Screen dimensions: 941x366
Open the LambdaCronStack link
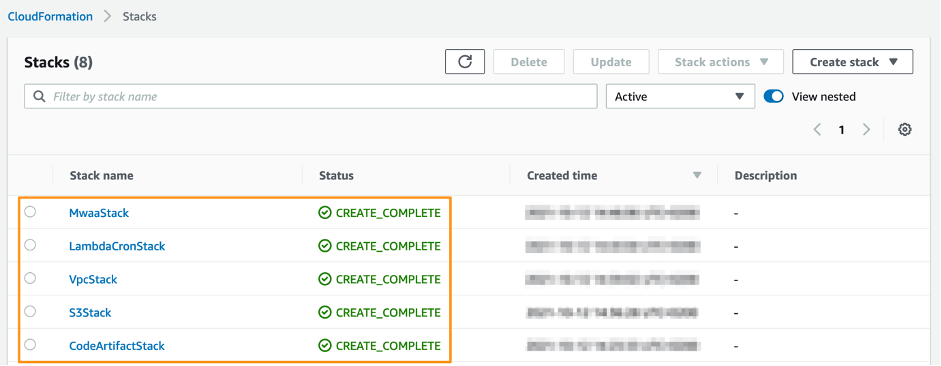tap(117, 246)
